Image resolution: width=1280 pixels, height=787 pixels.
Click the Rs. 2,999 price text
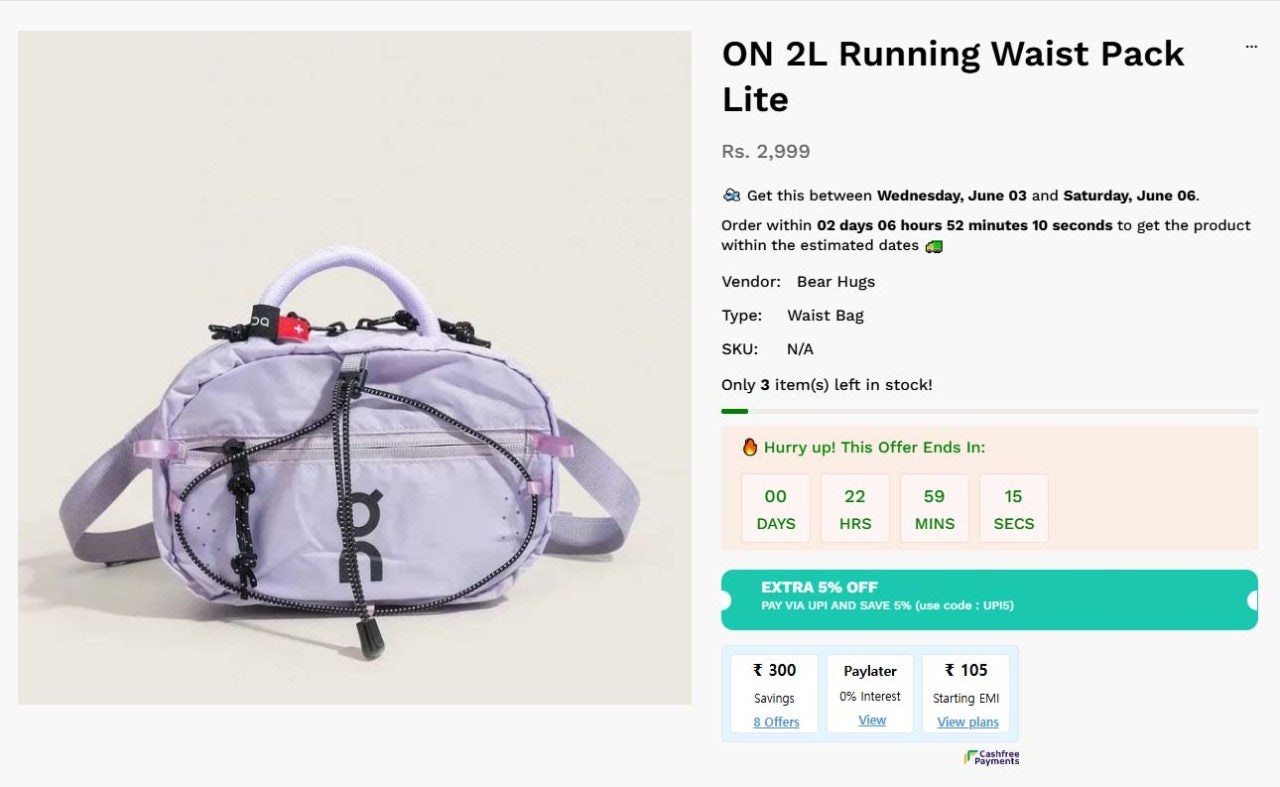tap(766, 152)
